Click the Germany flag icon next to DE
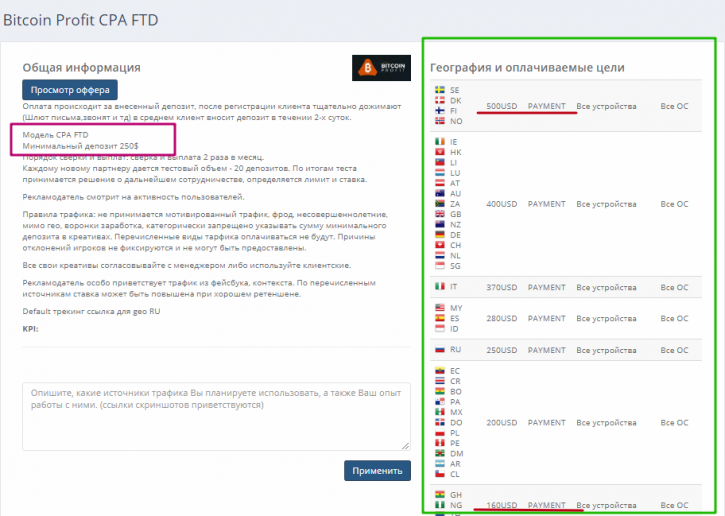Image resolution: width=725 pixels, height=516 pixels. pos(440,235)
